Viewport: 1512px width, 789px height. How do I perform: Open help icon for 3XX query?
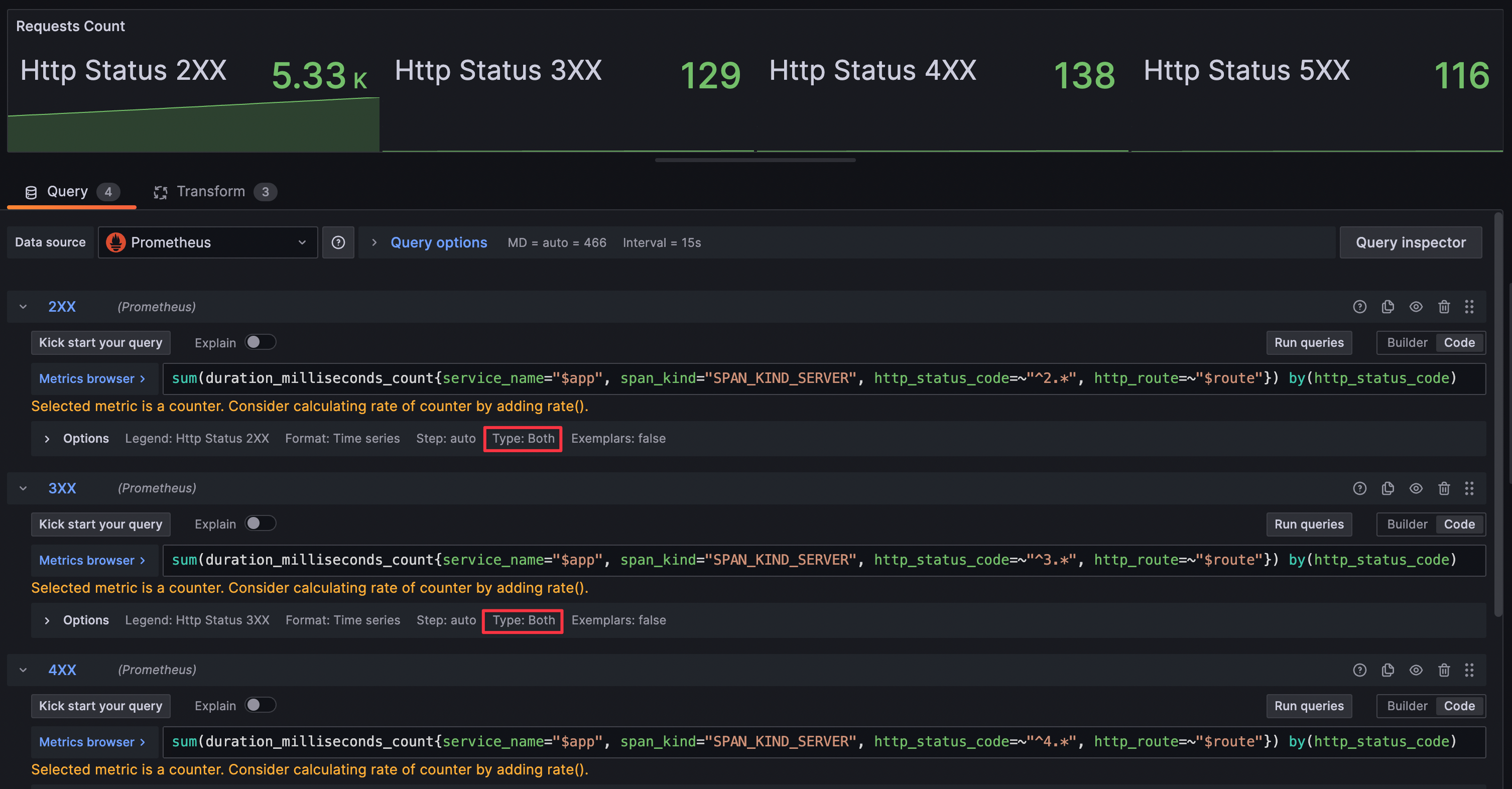(1359, 488)
